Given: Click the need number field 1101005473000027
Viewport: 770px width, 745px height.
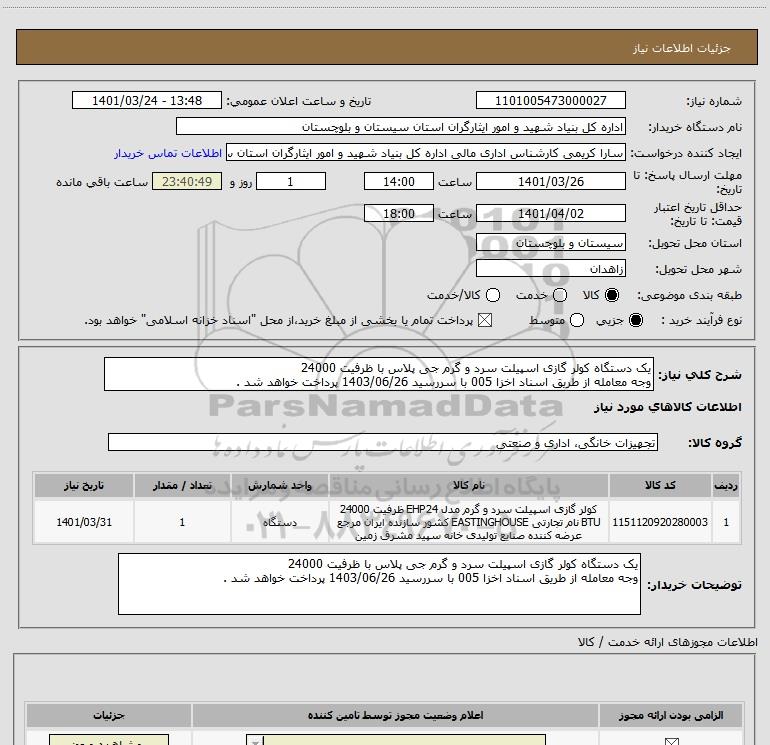Looking at the screenshot, I should click(550, 101).
